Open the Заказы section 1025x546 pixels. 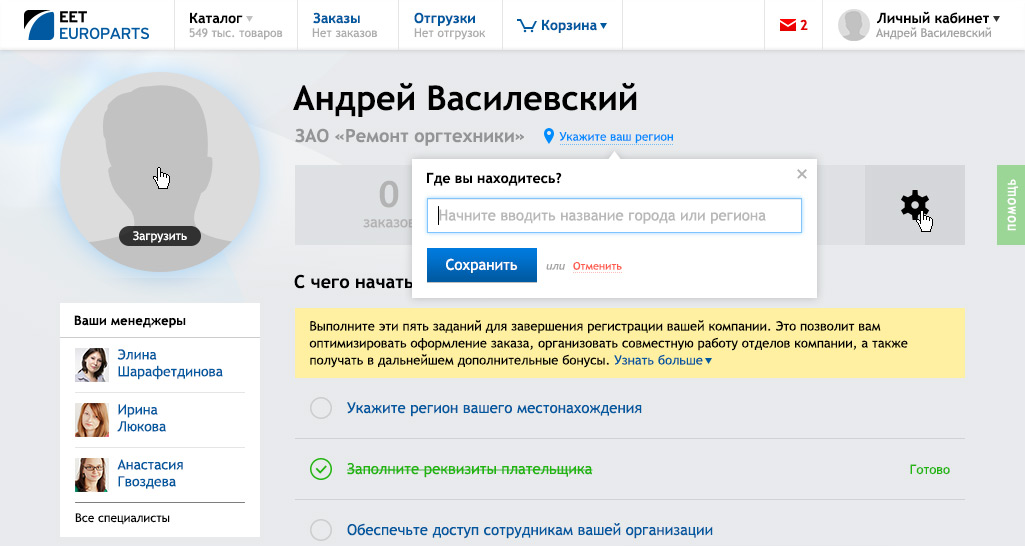[336, 18]
